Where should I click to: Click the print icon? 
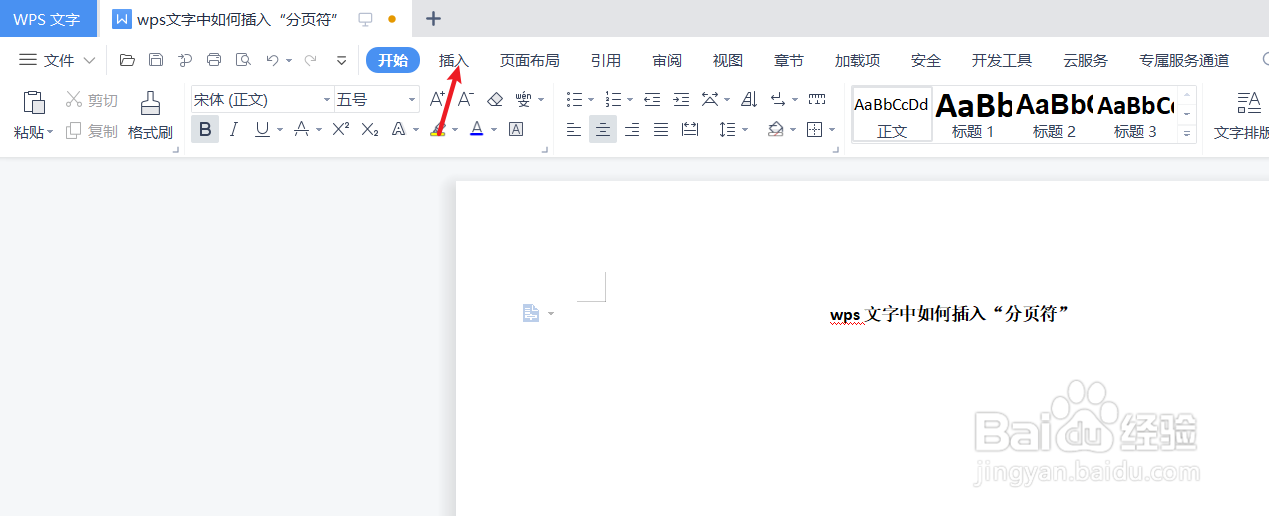tap(214, 60)
